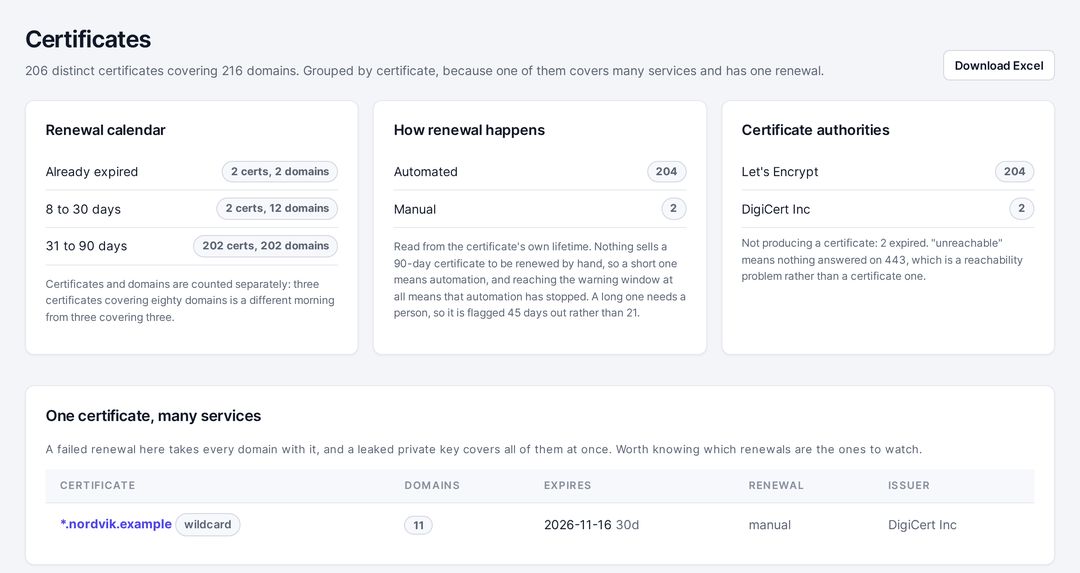Select the Manual renewal label

tap(415, 209)
